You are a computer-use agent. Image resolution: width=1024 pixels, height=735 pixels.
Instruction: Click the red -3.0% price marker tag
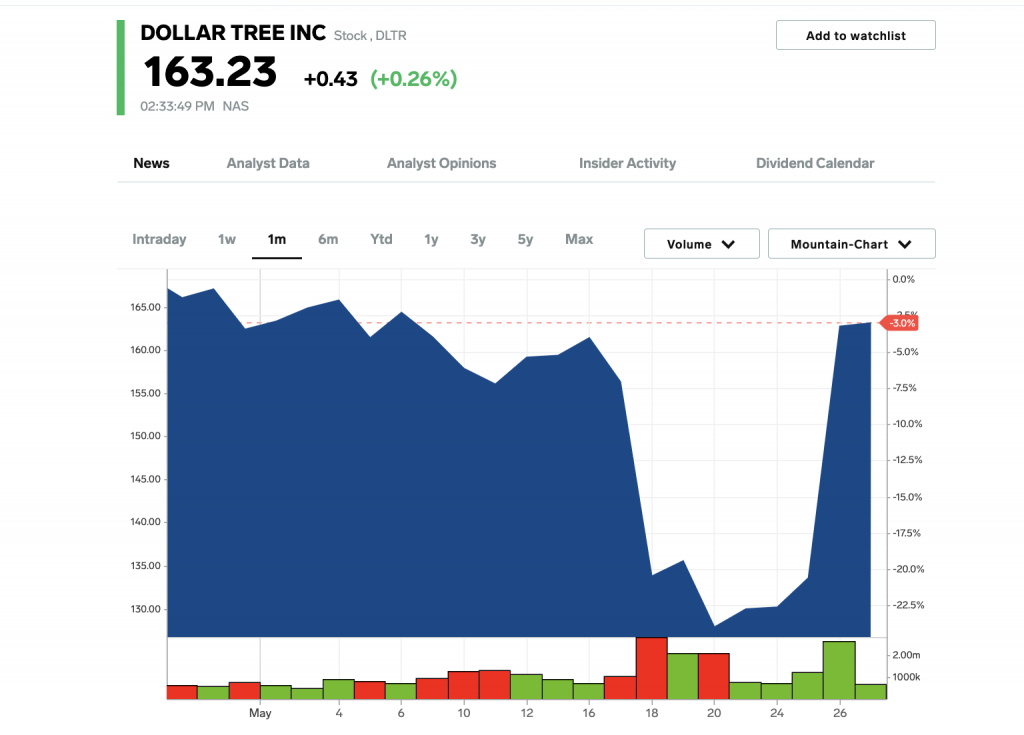point(900,323)
